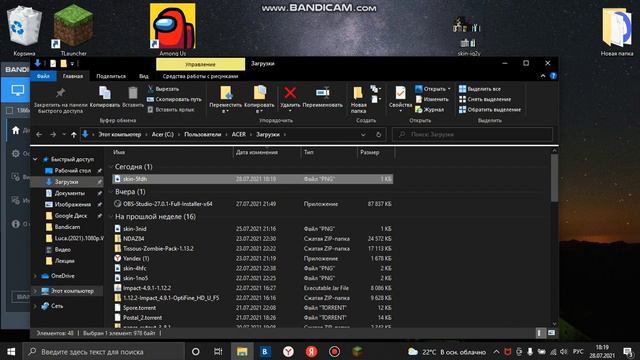This screenshot has width=640, height=360.
Task: Click the Refresh button in address bar
Action: click(378, 134)
